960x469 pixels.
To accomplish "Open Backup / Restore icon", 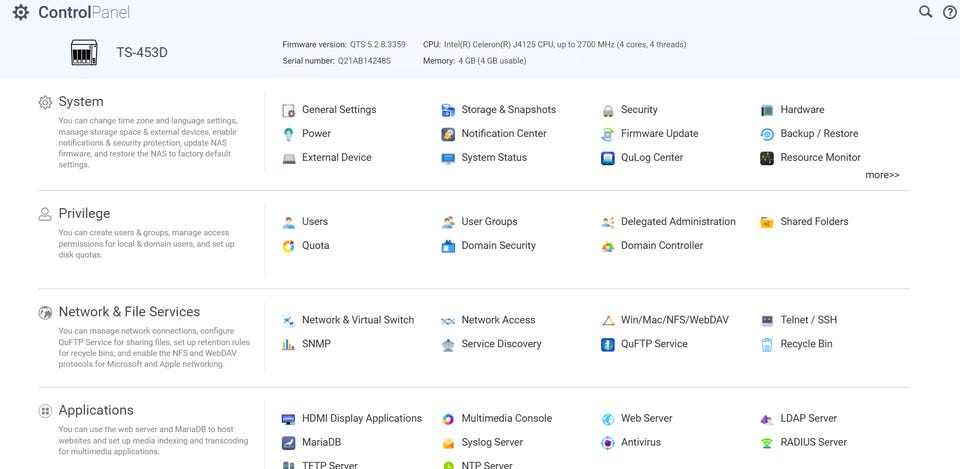I will pos(767,134).
